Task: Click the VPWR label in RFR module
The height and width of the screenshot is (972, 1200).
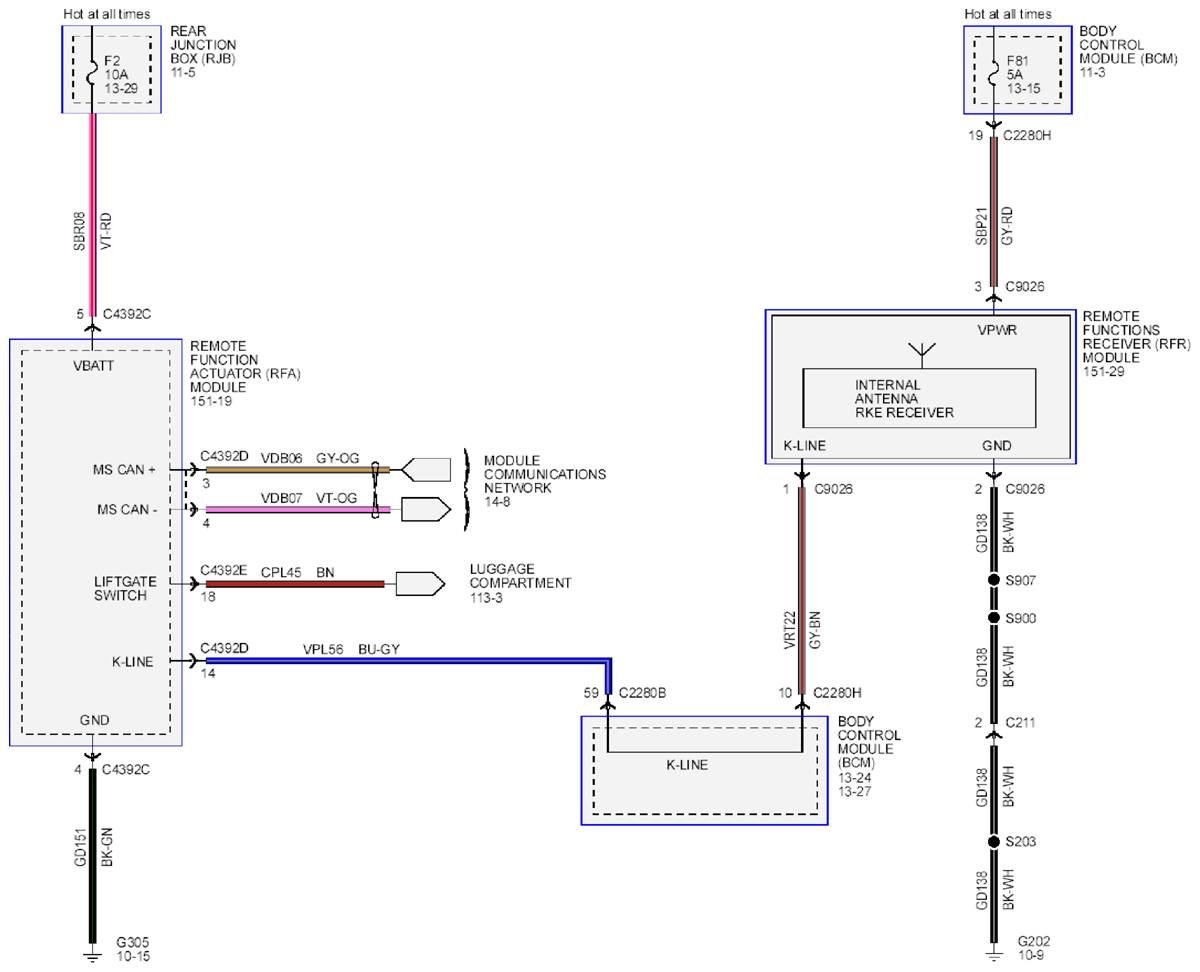Action: (x=997, y=330)
